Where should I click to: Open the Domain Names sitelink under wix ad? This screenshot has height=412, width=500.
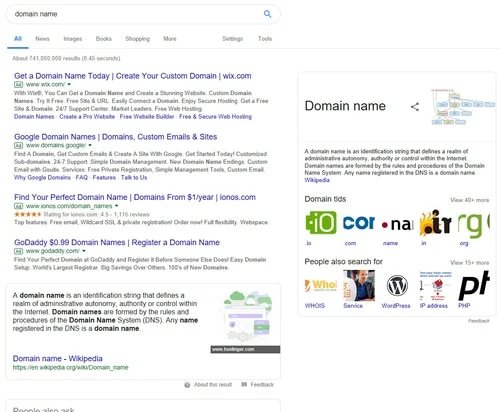coord(34,117)
